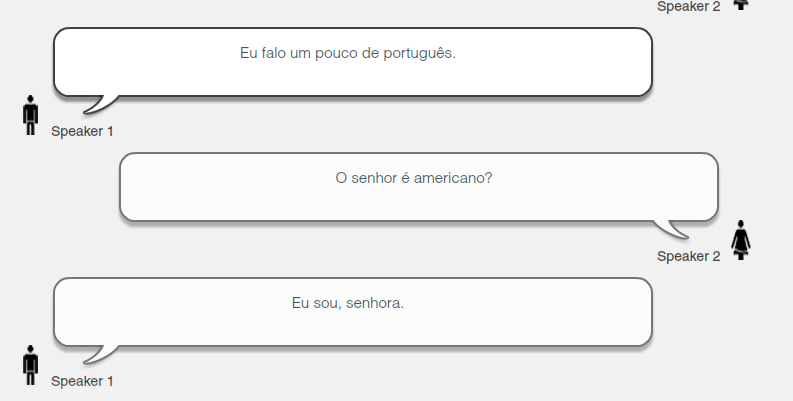Image resolution: width=793 pixels, height=401 pixels.
Task: Click the sentence 'O senhor é americano?'
Action: (414, 178)
